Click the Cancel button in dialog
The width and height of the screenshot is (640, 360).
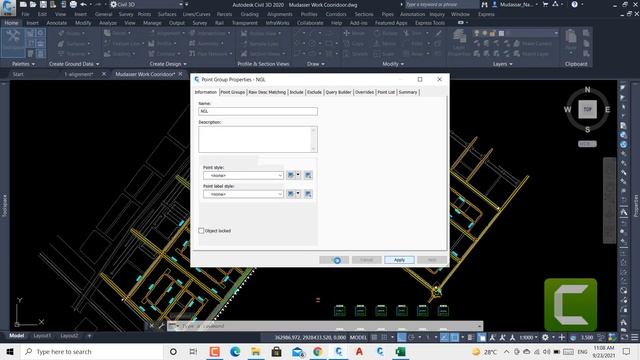tap(367, 260)
